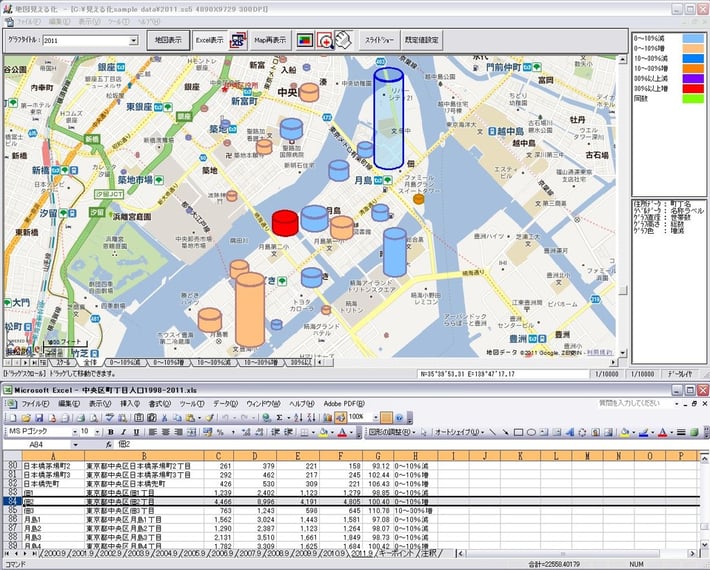This screenshot has height=570, width=710.
Task: Click the XLS export icon
Action: [x=238, y=40]
